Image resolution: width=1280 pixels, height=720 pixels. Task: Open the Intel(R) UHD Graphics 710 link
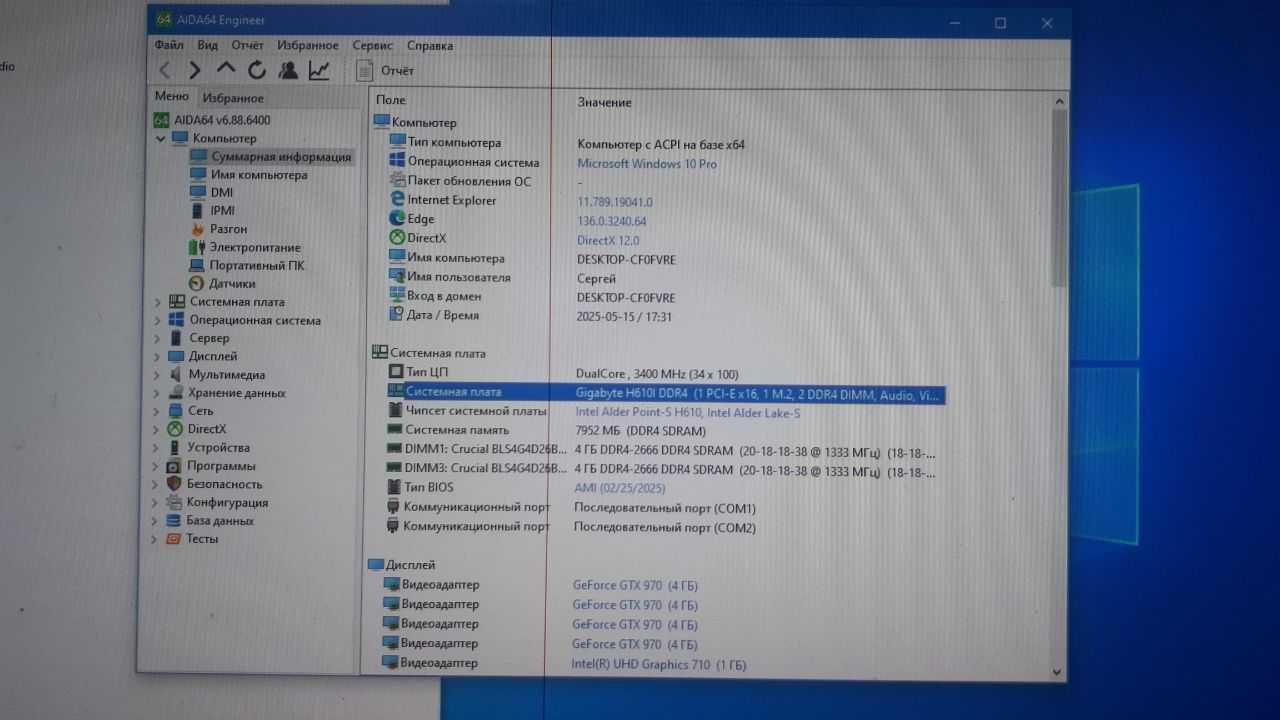(x=658, y=664)
